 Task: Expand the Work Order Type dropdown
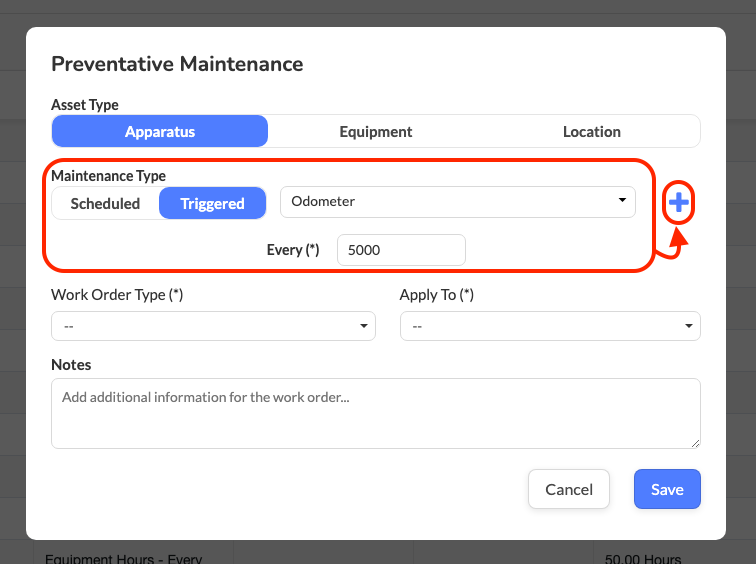point(213,326)
